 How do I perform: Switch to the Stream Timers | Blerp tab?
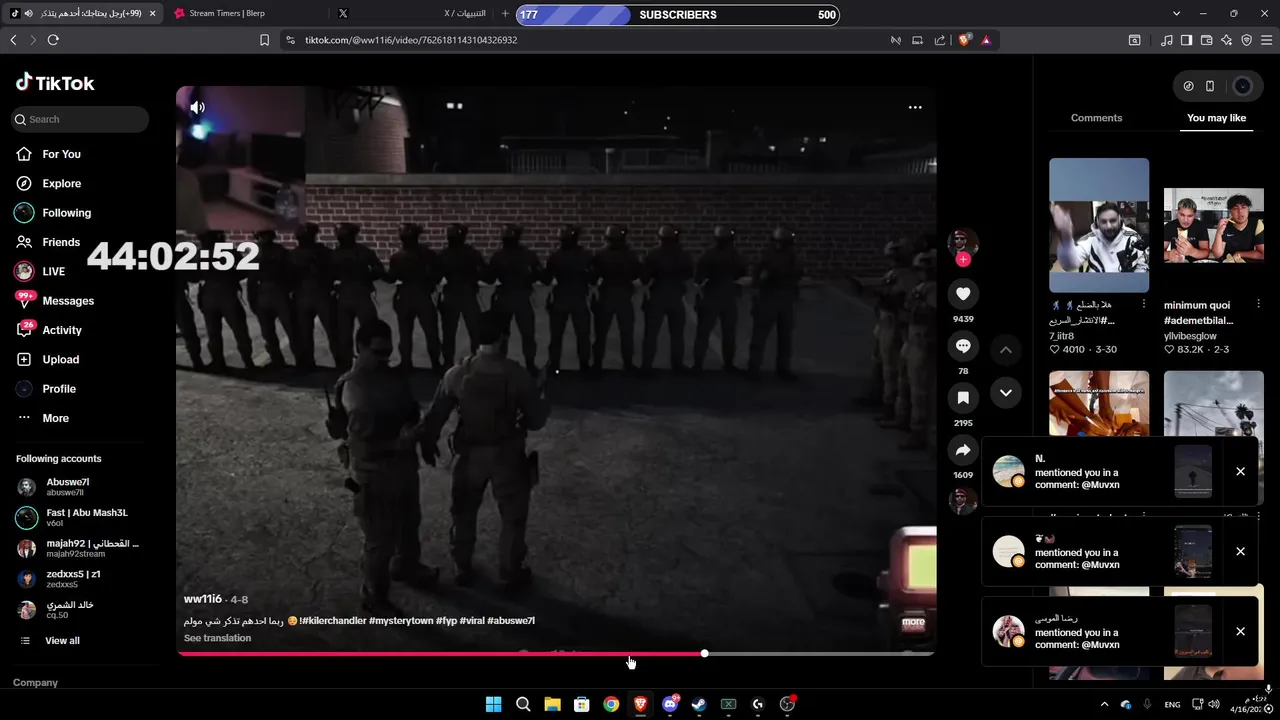tap(245, 14)
